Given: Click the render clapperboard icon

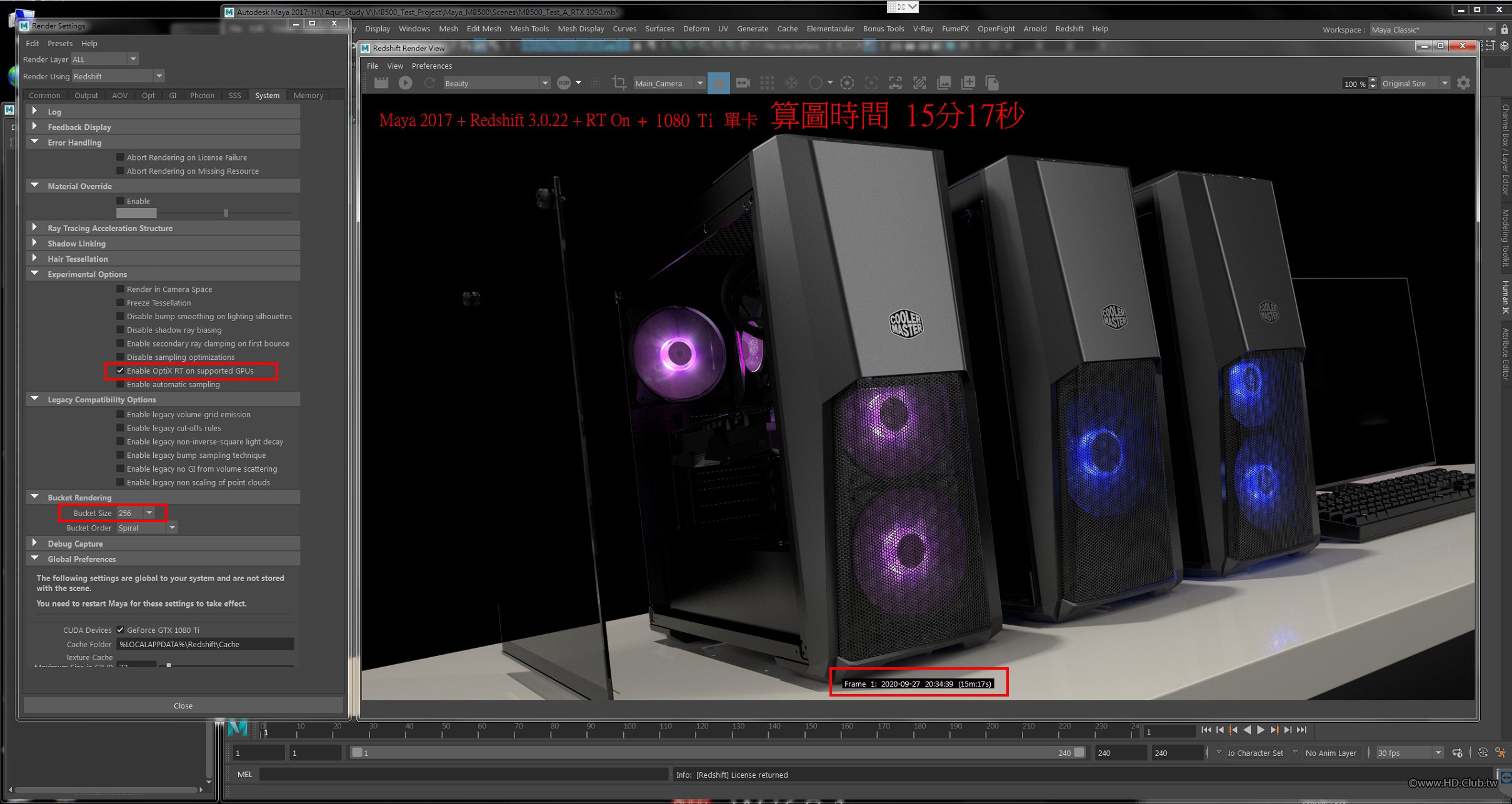Looking at the screenshot, I should point(381,83).
